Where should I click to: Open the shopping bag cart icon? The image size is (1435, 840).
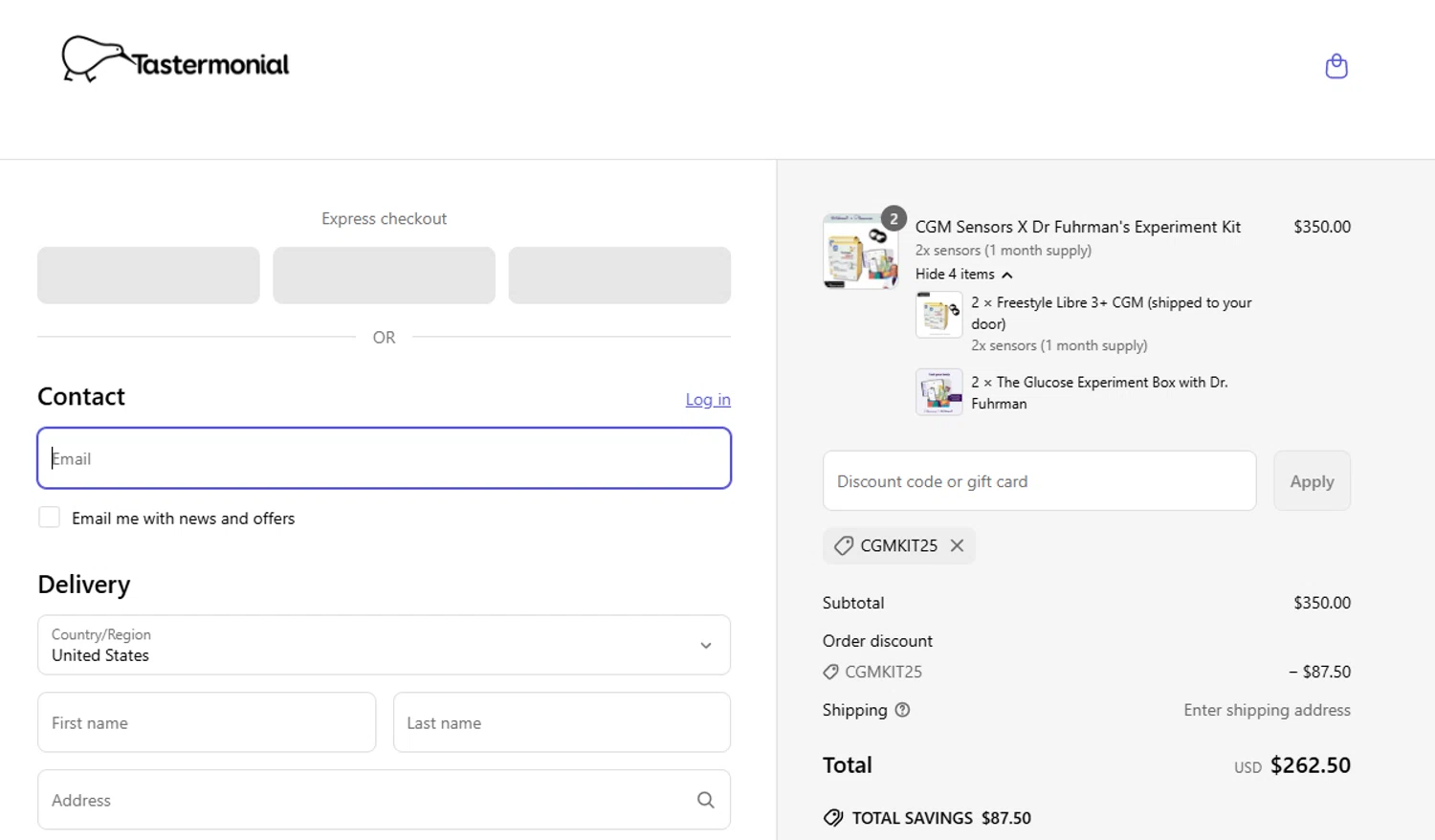(1336, 66)
